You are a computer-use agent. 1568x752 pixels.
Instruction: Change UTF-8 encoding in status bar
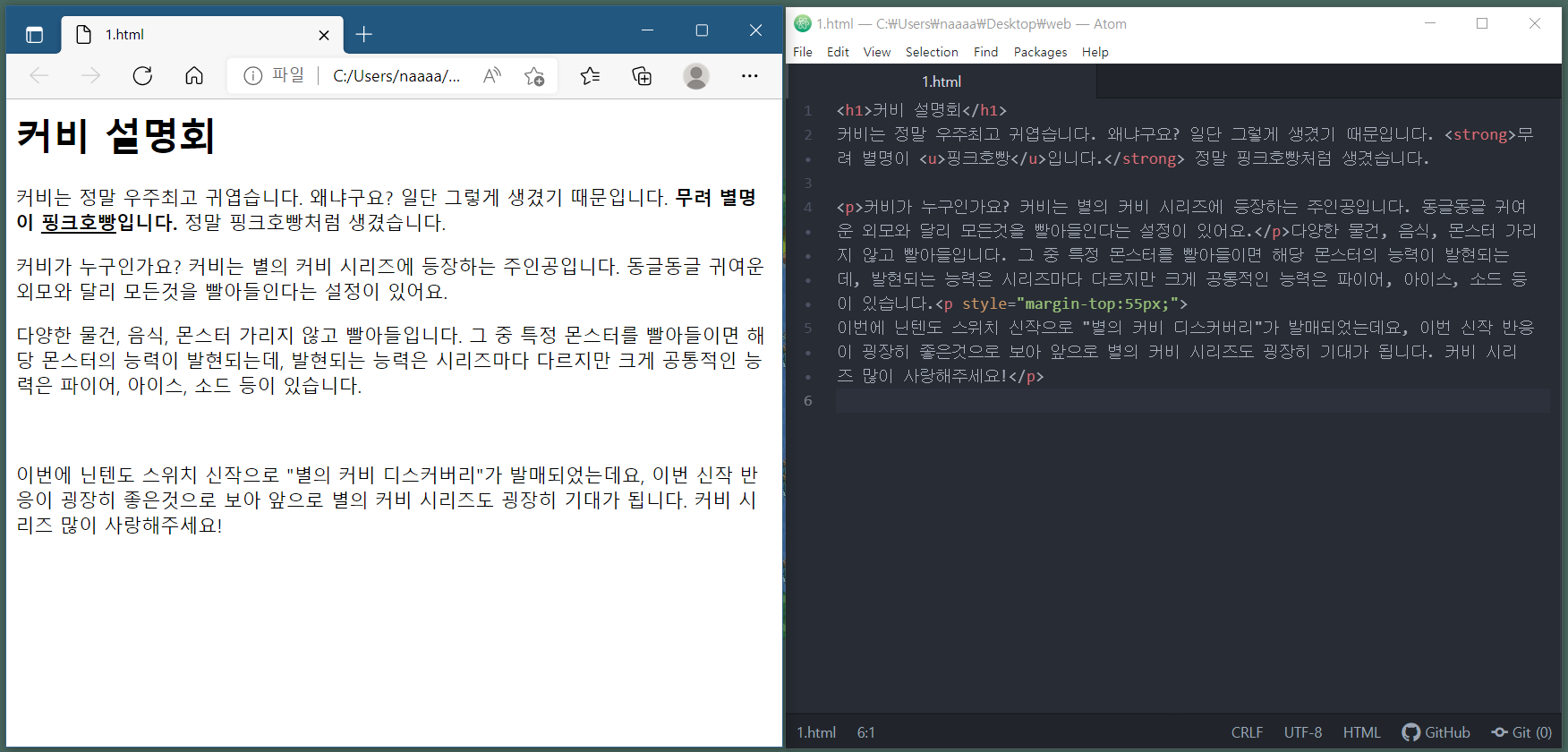[1303, 732]
